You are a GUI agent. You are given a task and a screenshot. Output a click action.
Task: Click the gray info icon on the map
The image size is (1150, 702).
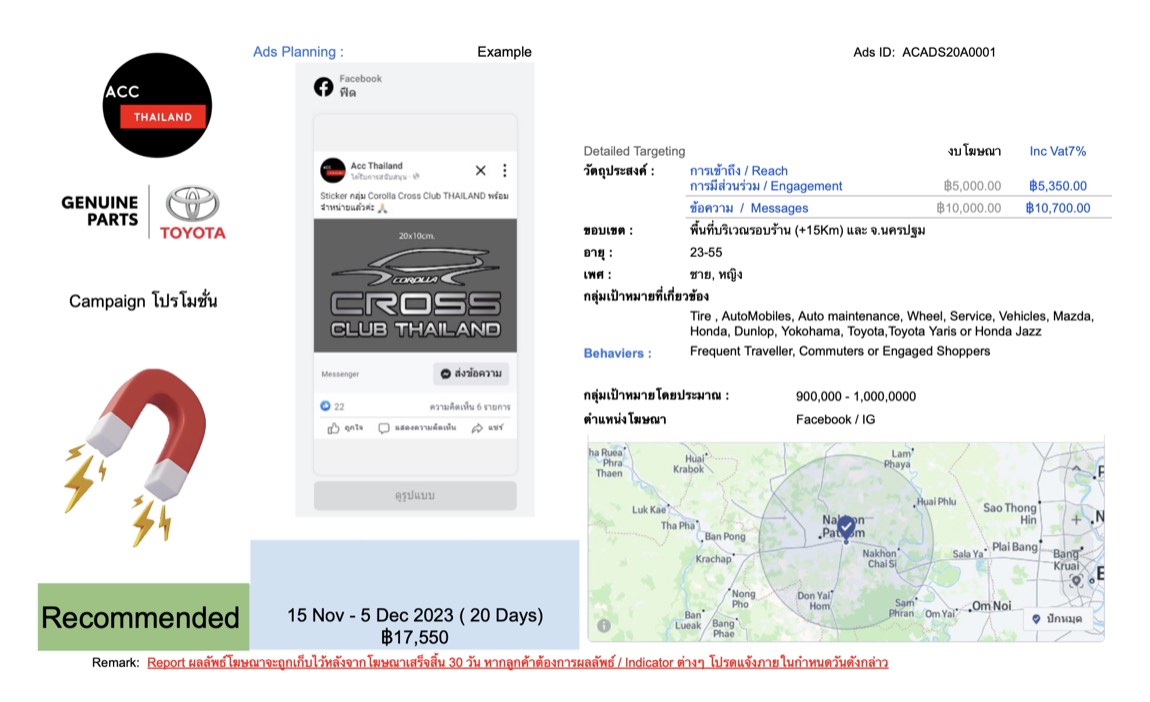tap(604, 626)
